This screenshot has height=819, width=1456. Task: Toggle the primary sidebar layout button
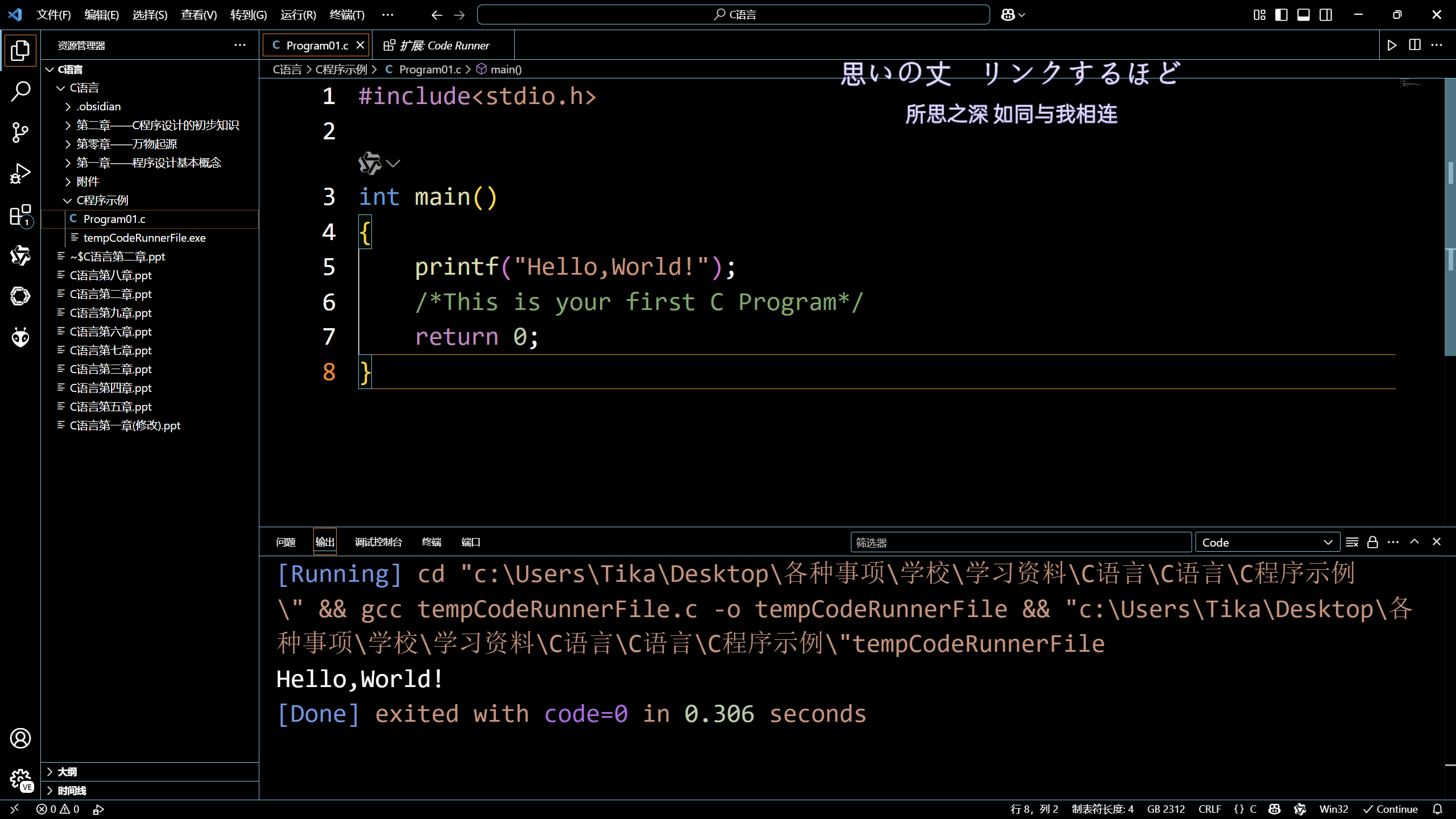1281,15
